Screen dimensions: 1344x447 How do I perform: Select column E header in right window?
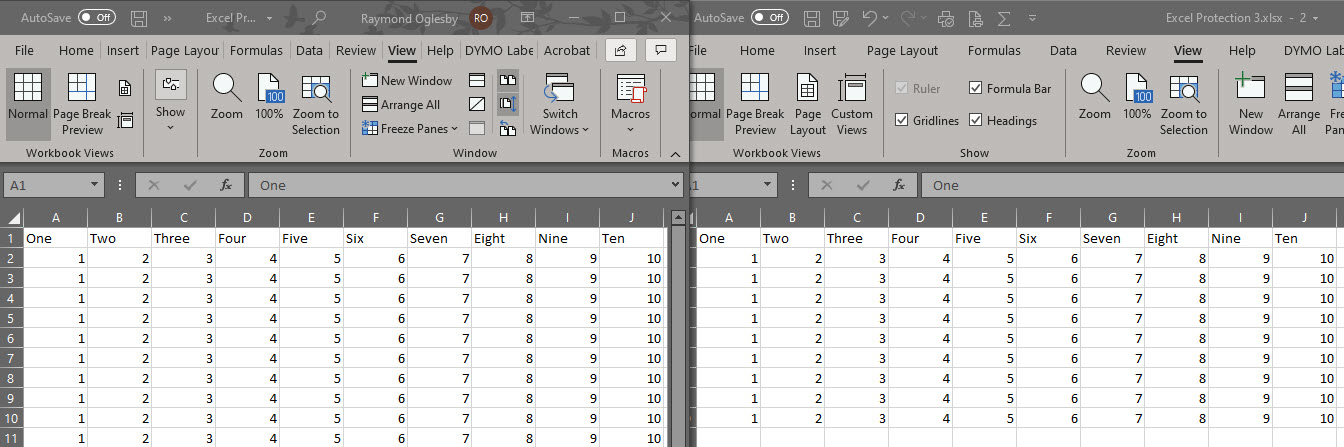985,217
